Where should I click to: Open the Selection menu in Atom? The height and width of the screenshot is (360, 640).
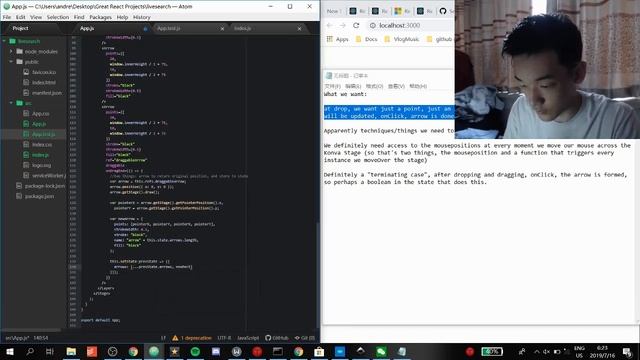pos(58,17)
